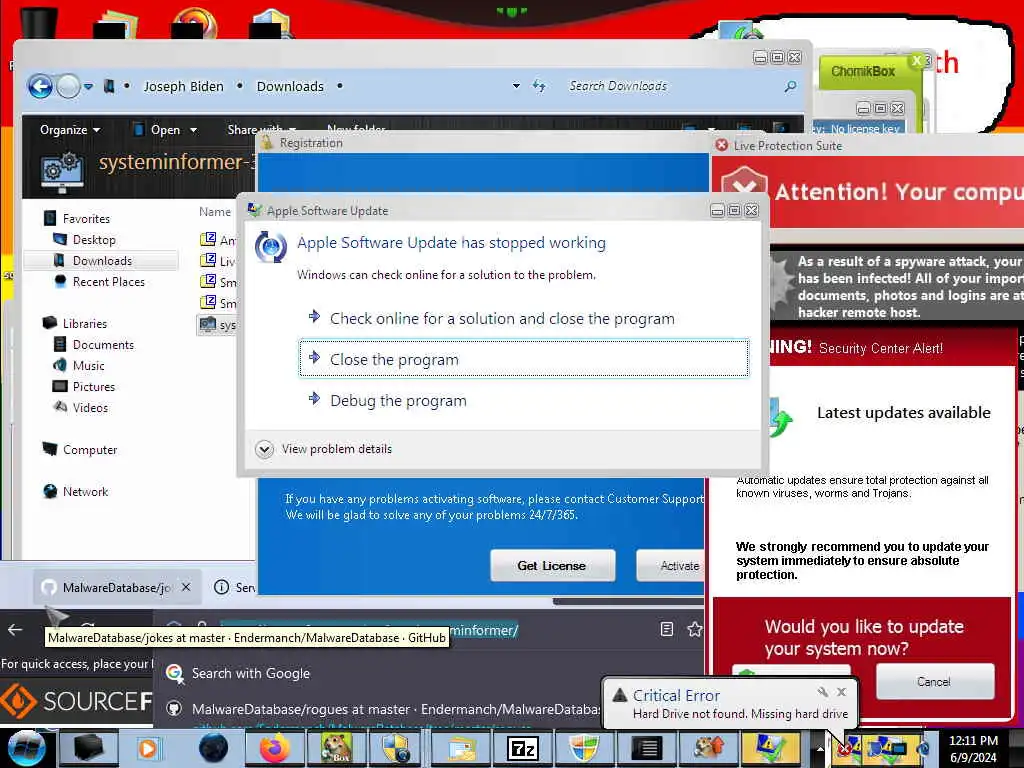Viewport: 1024px width, 768px height.
Task: Select the Joseph Biden breadcrumb
Action: [184, 86]
